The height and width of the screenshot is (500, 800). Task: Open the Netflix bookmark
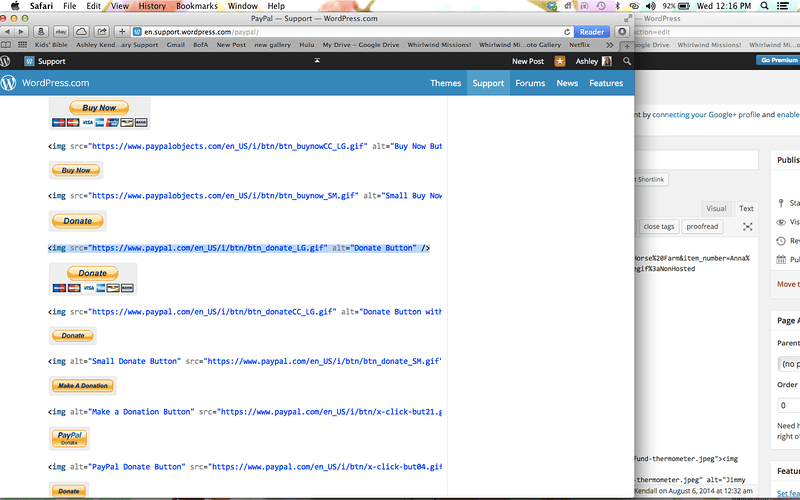click(x=580, y=45)
